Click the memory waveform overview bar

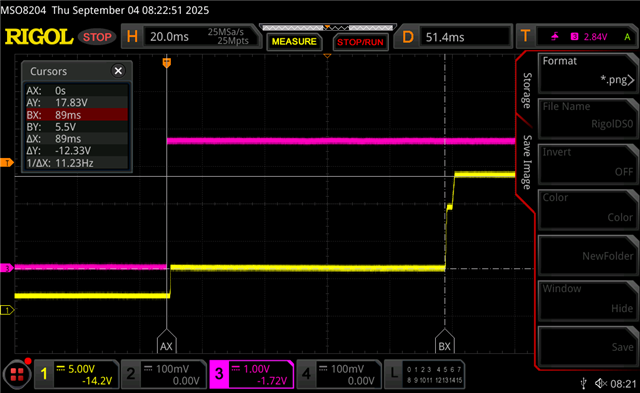point(328,28)
